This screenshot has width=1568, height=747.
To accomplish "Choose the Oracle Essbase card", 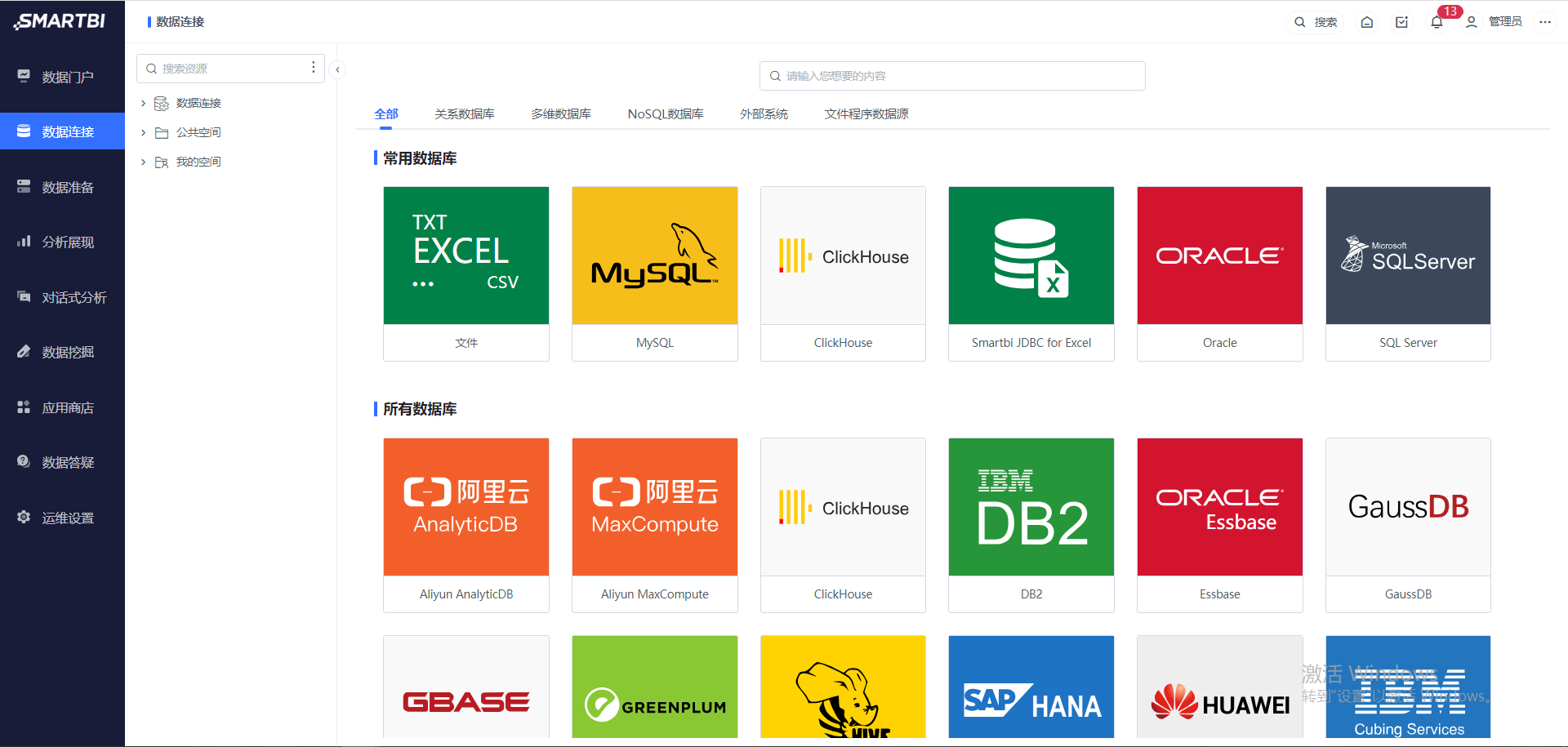I will pyautogui.click(x=1220, y=525).
